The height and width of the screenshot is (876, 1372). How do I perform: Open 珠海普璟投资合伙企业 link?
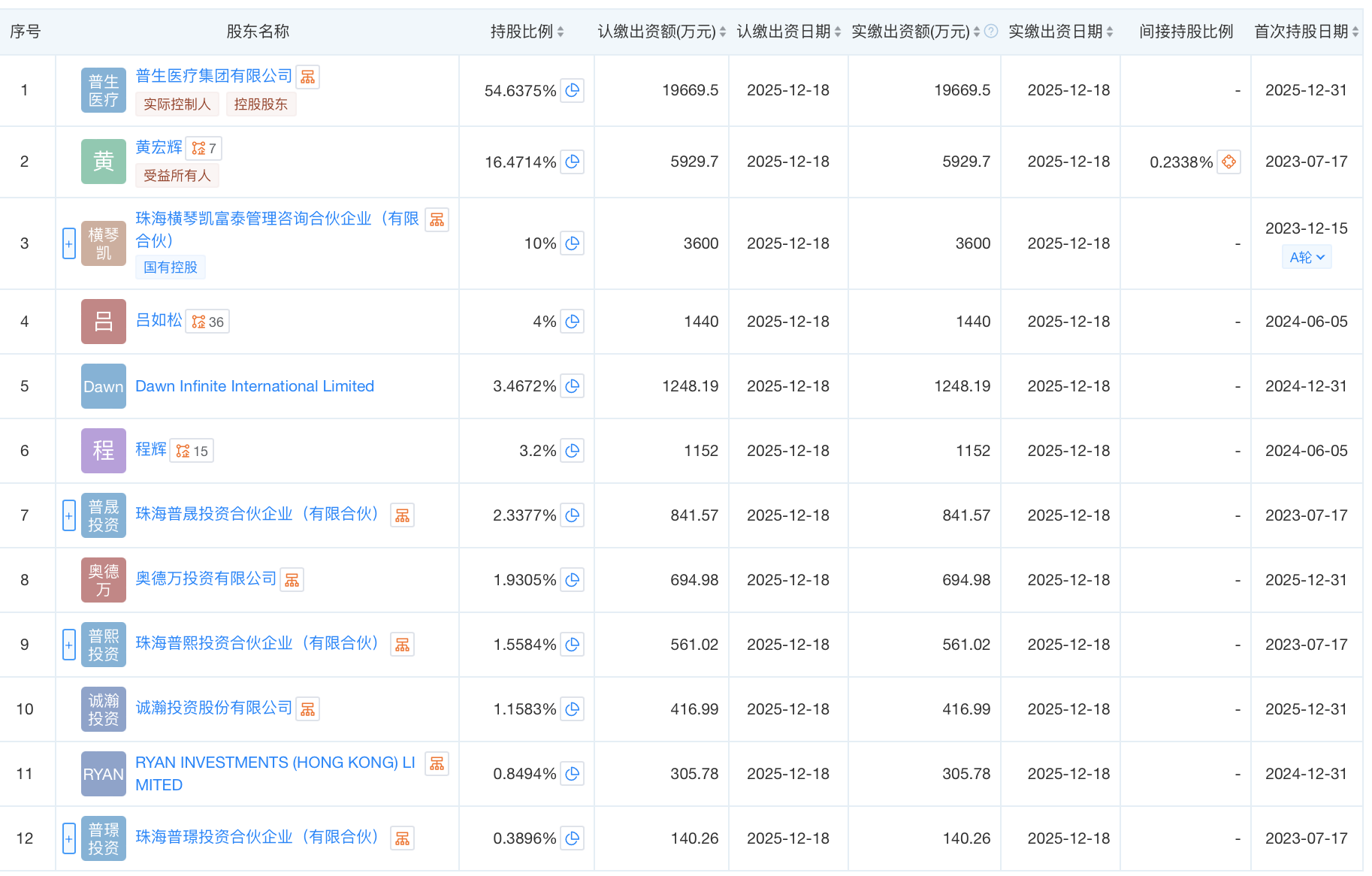click(259, 837)
